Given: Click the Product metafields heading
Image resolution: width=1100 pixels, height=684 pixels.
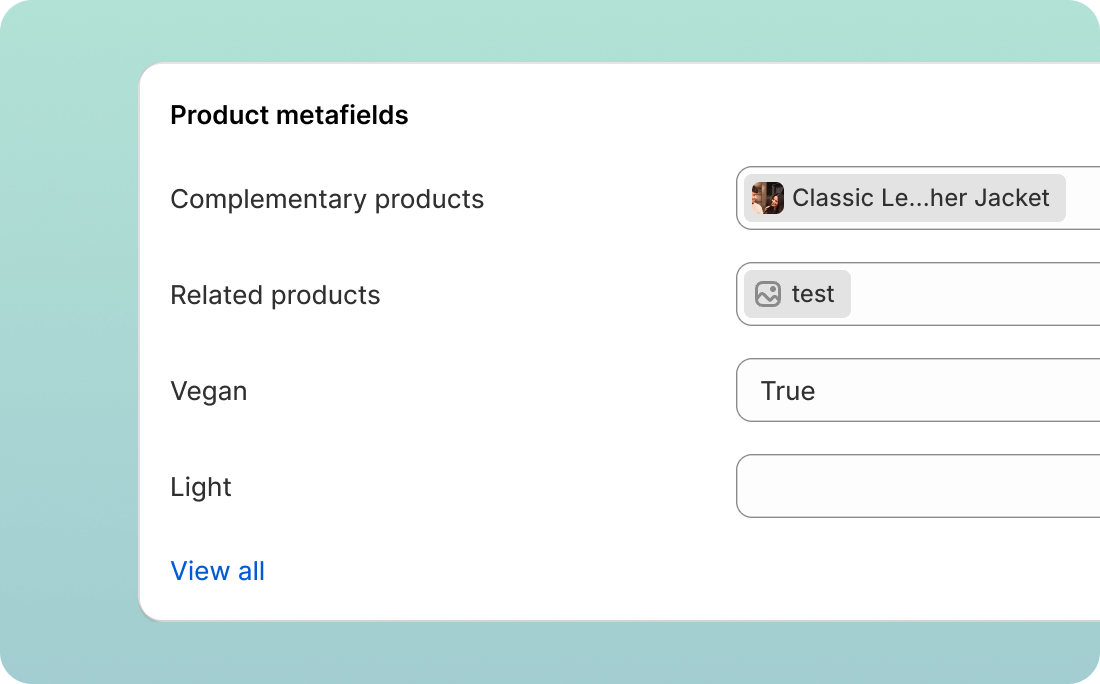Looking at the screenshot, I should [x=289, y=115].
